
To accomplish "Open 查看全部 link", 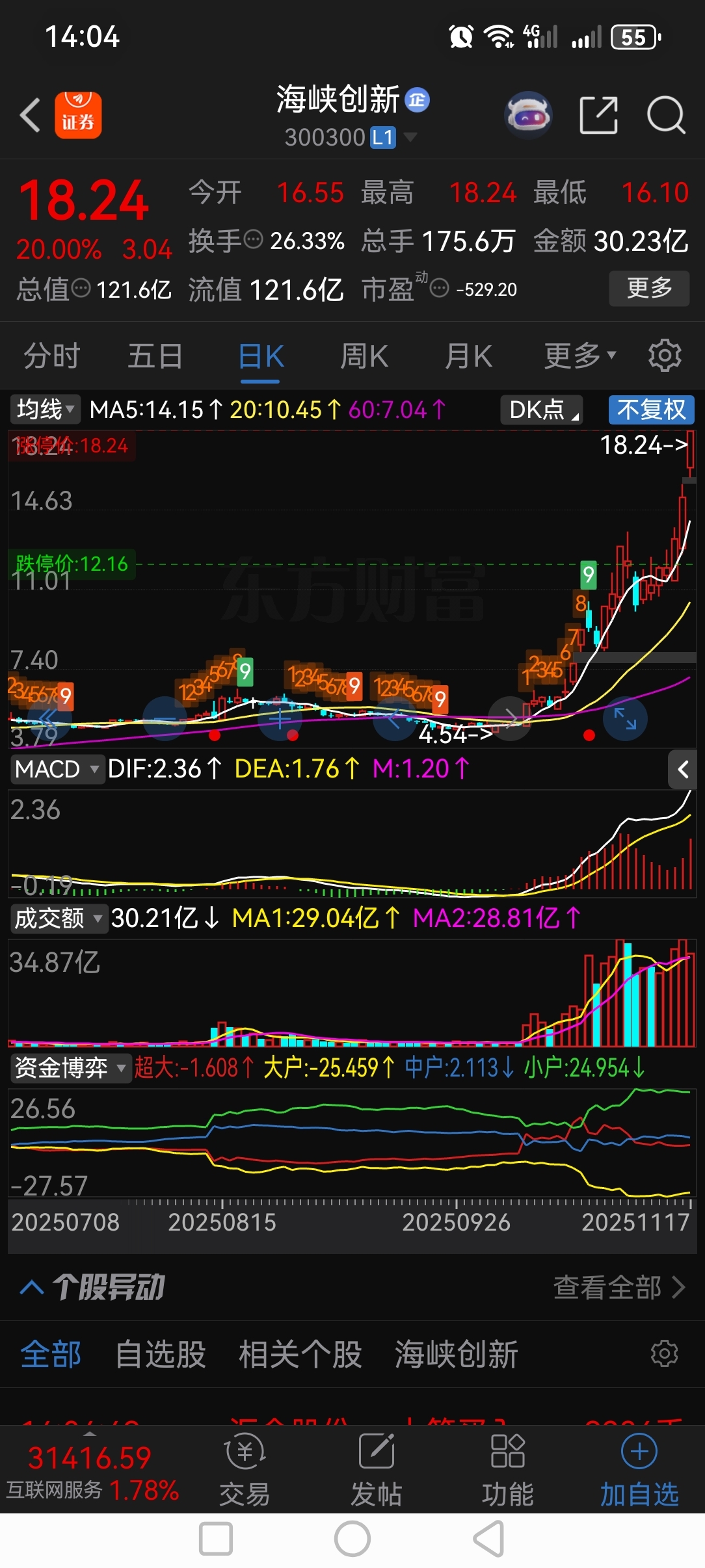I will click(x=619, y=1287).
